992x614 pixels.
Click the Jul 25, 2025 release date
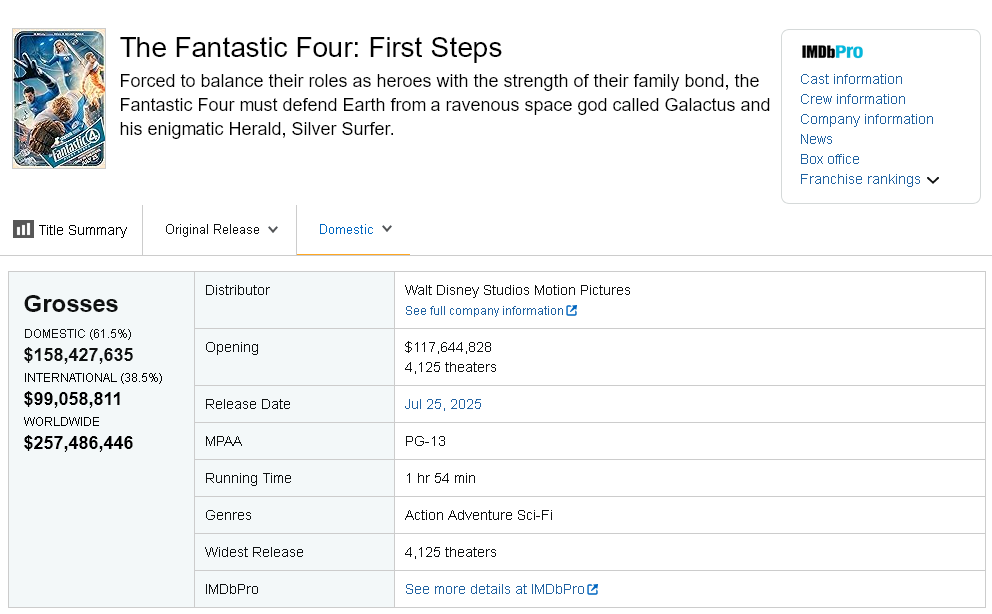pos(443,404)
